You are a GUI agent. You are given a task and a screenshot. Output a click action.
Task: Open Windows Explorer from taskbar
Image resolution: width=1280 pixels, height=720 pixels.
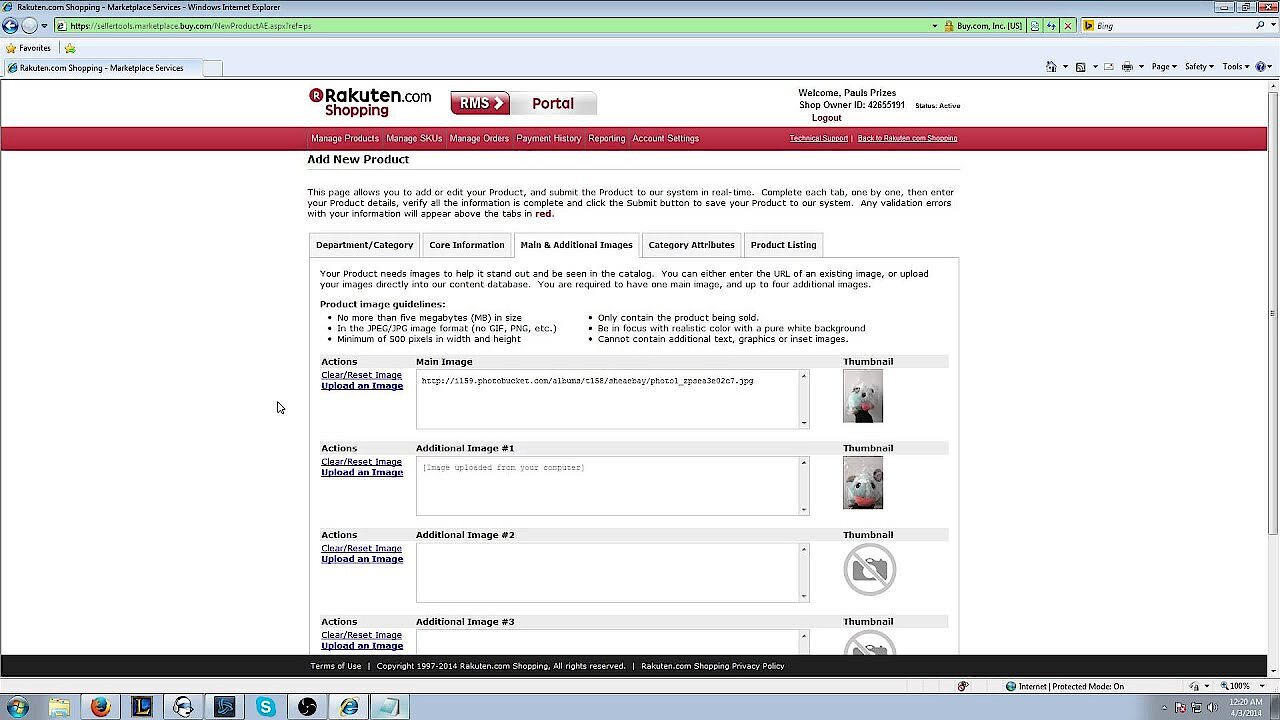click(60, 707)
